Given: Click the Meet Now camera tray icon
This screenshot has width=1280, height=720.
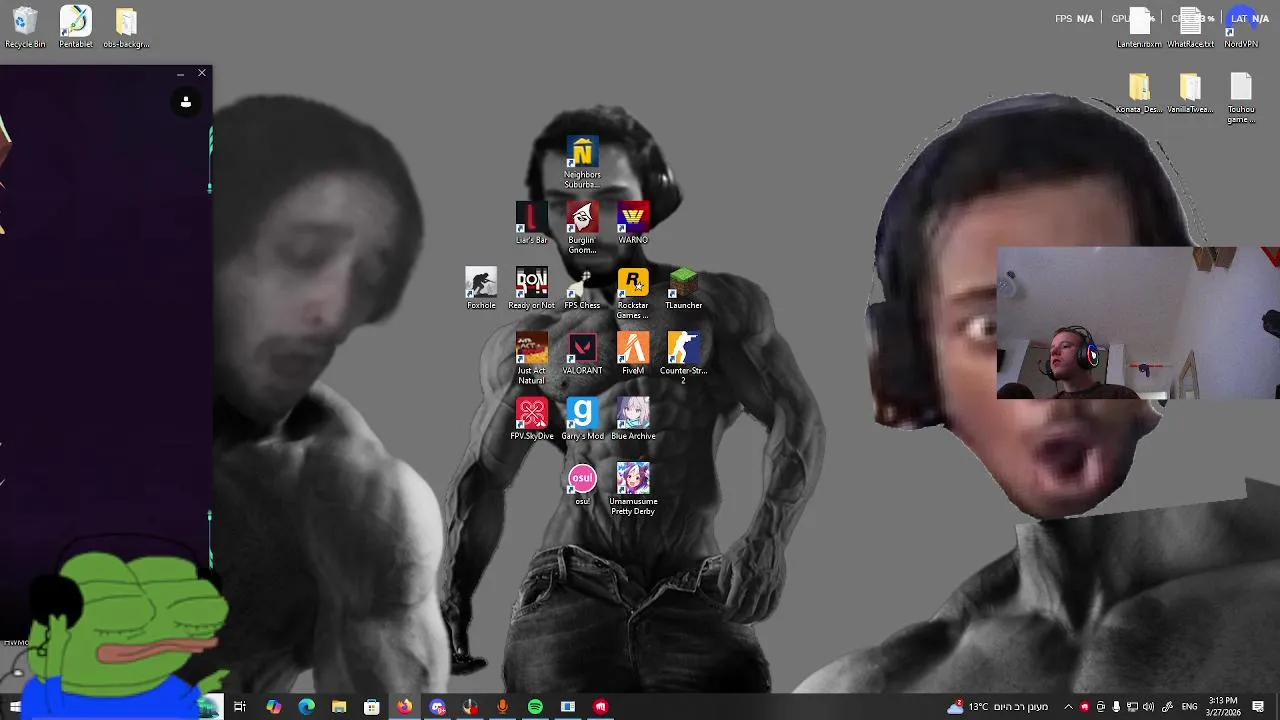Looking at the screenshot, I should (1100, 707).
